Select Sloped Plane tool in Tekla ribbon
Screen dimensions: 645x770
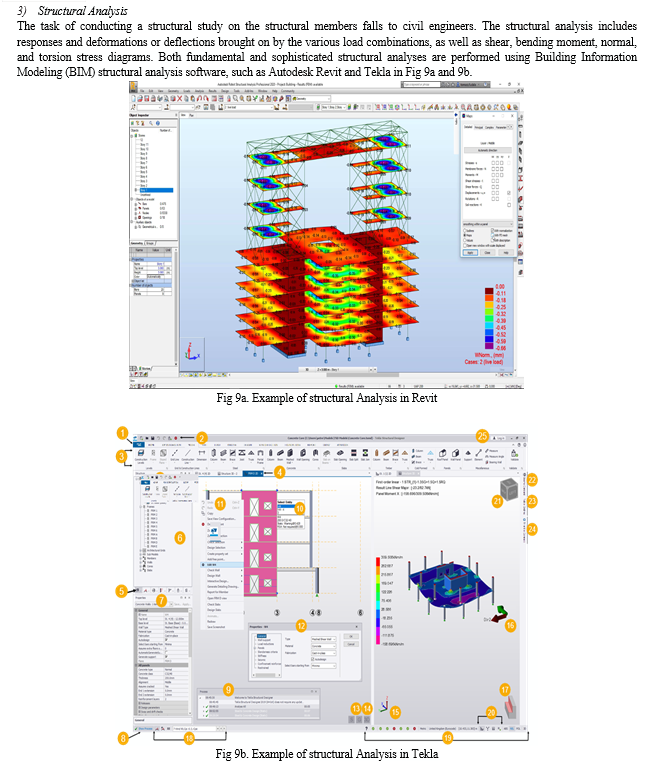point(163,456)
